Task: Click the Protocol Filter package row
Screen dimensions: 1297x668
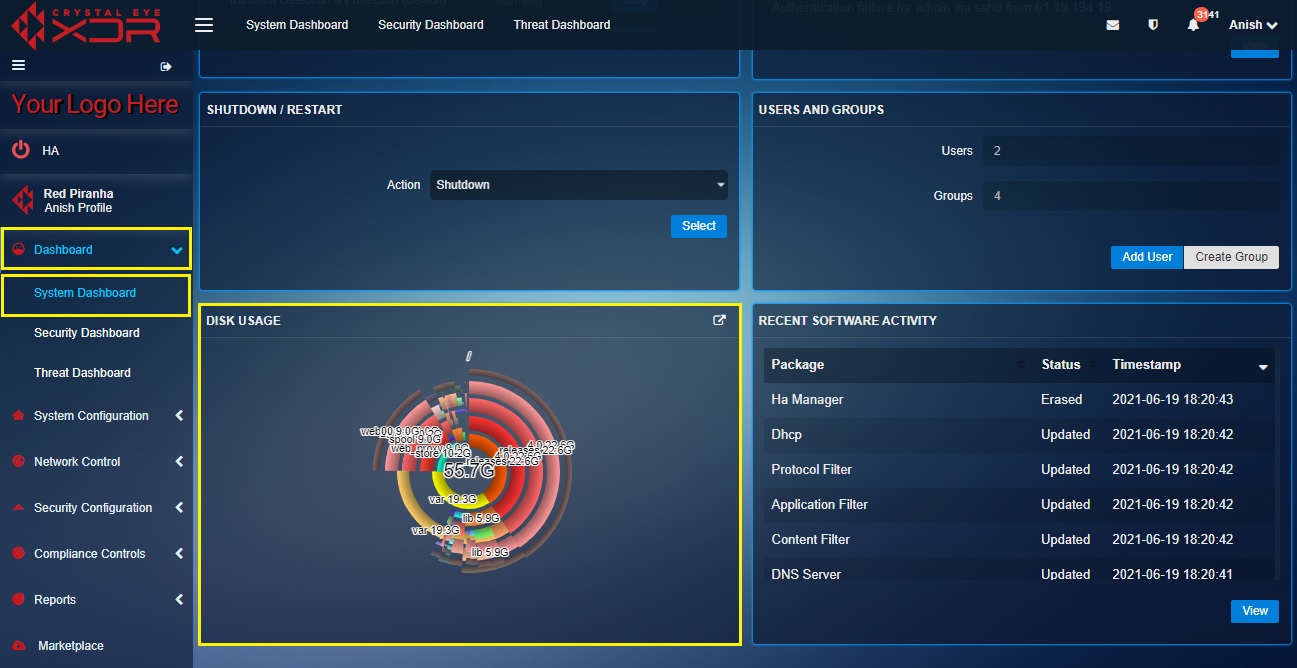Action: (1020, 470)
